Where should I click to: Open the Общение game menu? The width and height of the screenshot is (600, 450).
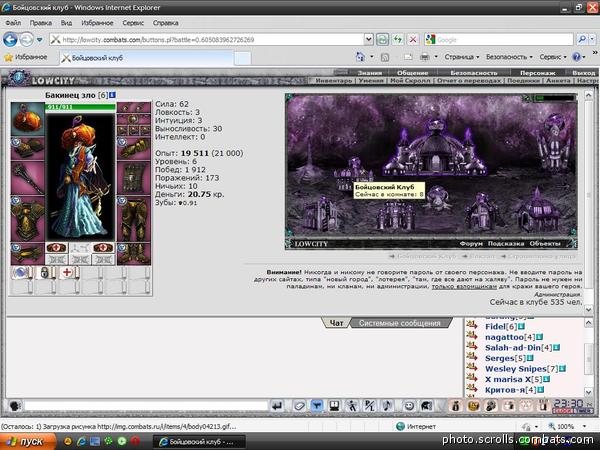412,73
